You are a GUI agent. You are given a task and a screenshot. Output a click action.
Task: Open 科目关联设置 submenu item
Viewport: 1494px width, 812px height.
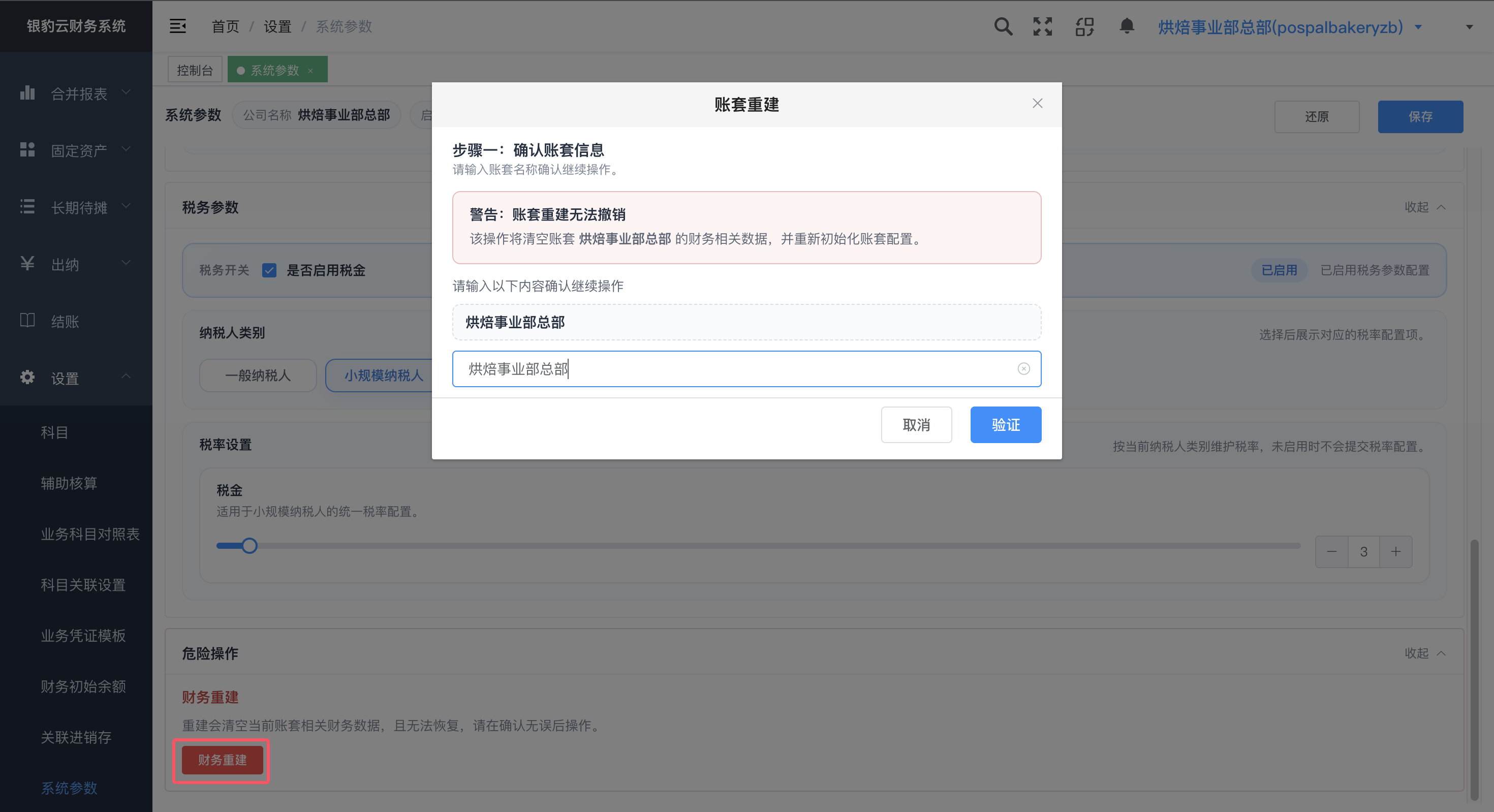click(x=76, y=585)
